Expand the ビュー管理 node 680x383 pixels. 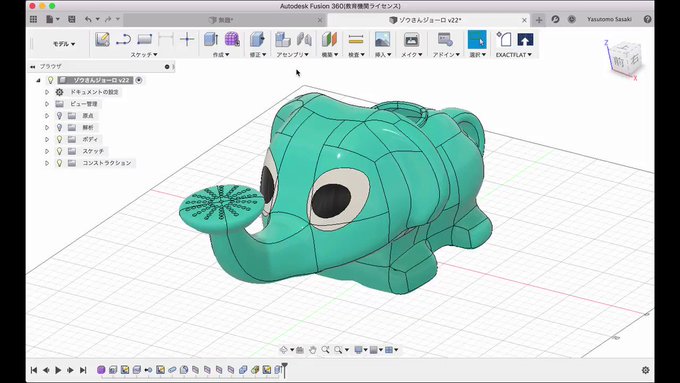click(x=47, y=104)
